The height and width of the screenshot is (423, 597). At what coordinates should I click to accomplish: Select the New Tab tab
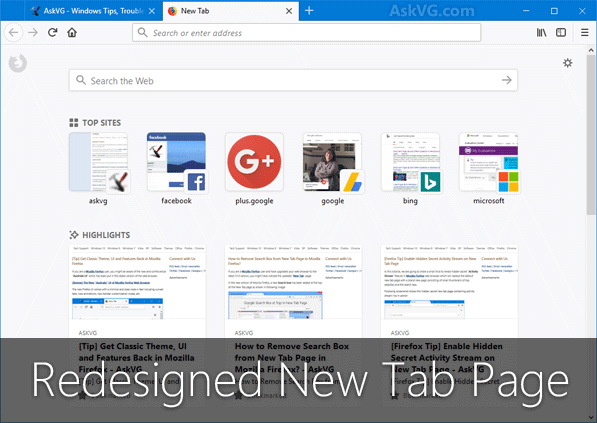tap(231, 11)
